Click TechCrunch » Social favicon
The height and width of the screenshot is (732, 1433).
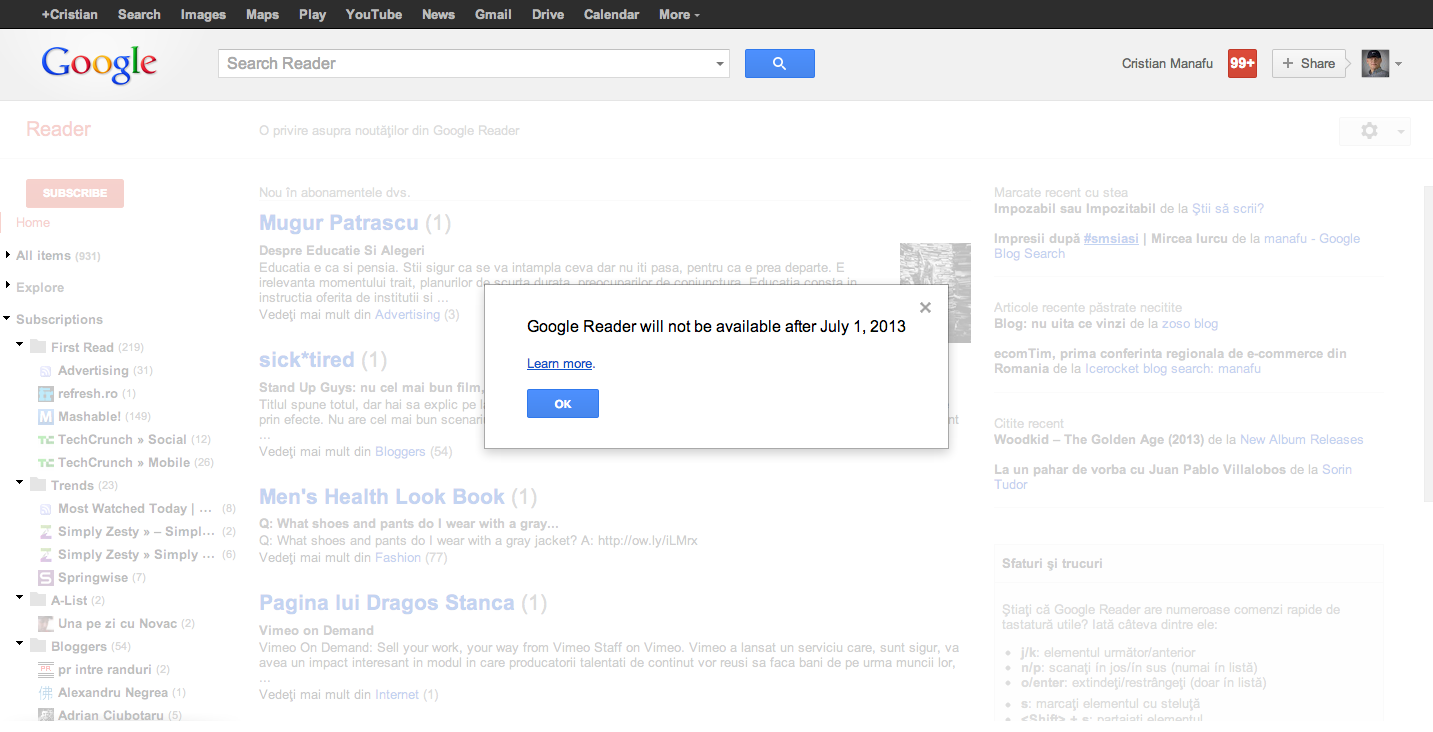click(x=45, y=440)
